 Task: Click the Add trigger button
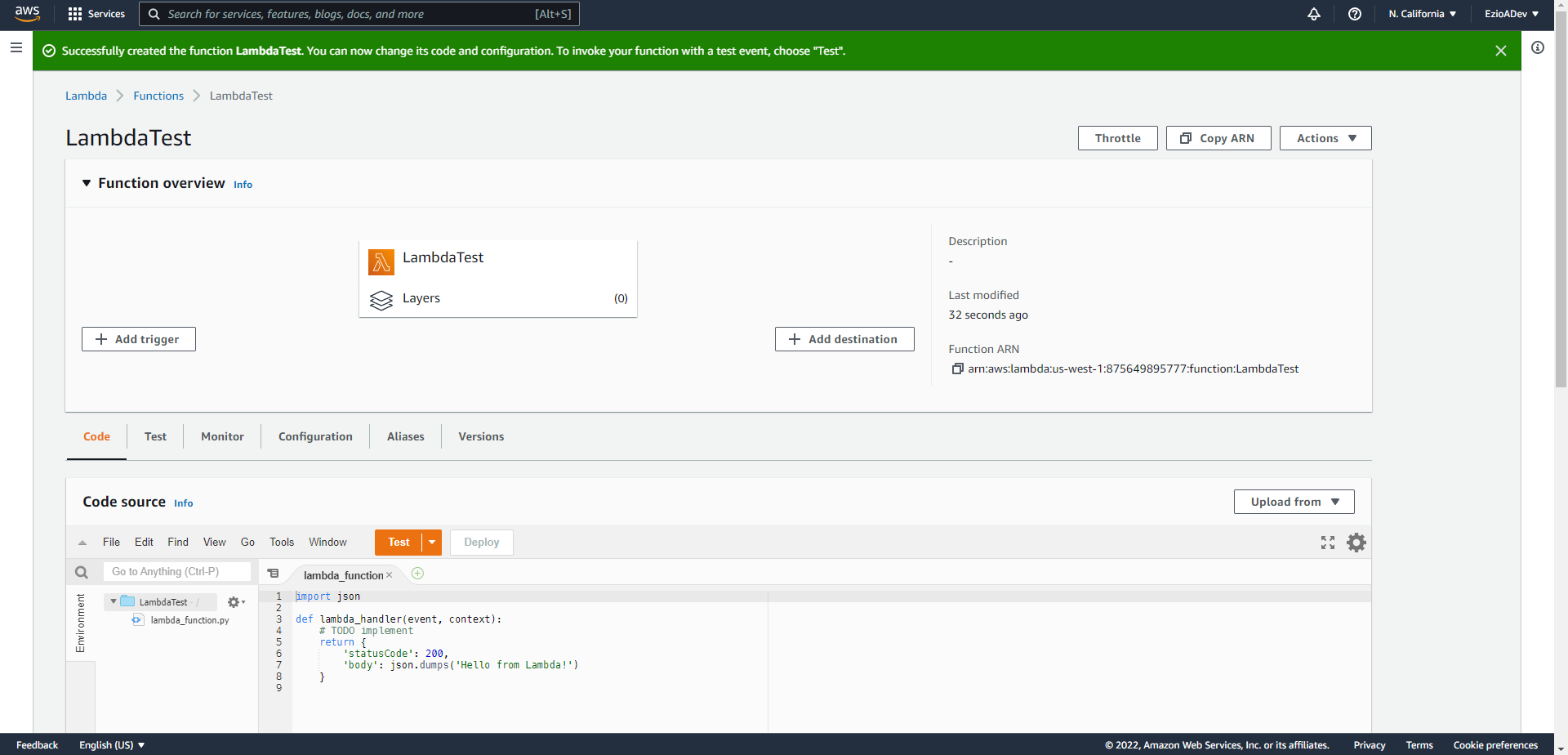pyautogui.click(x=139, y=339)
